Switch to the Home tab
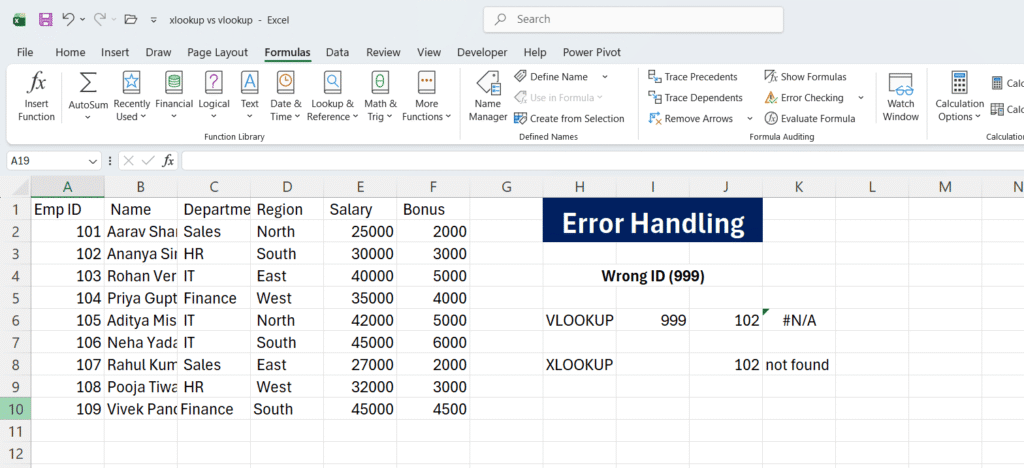Image resolution: width=1024 pixels, height=468 pixels. (x=71, y=52)
